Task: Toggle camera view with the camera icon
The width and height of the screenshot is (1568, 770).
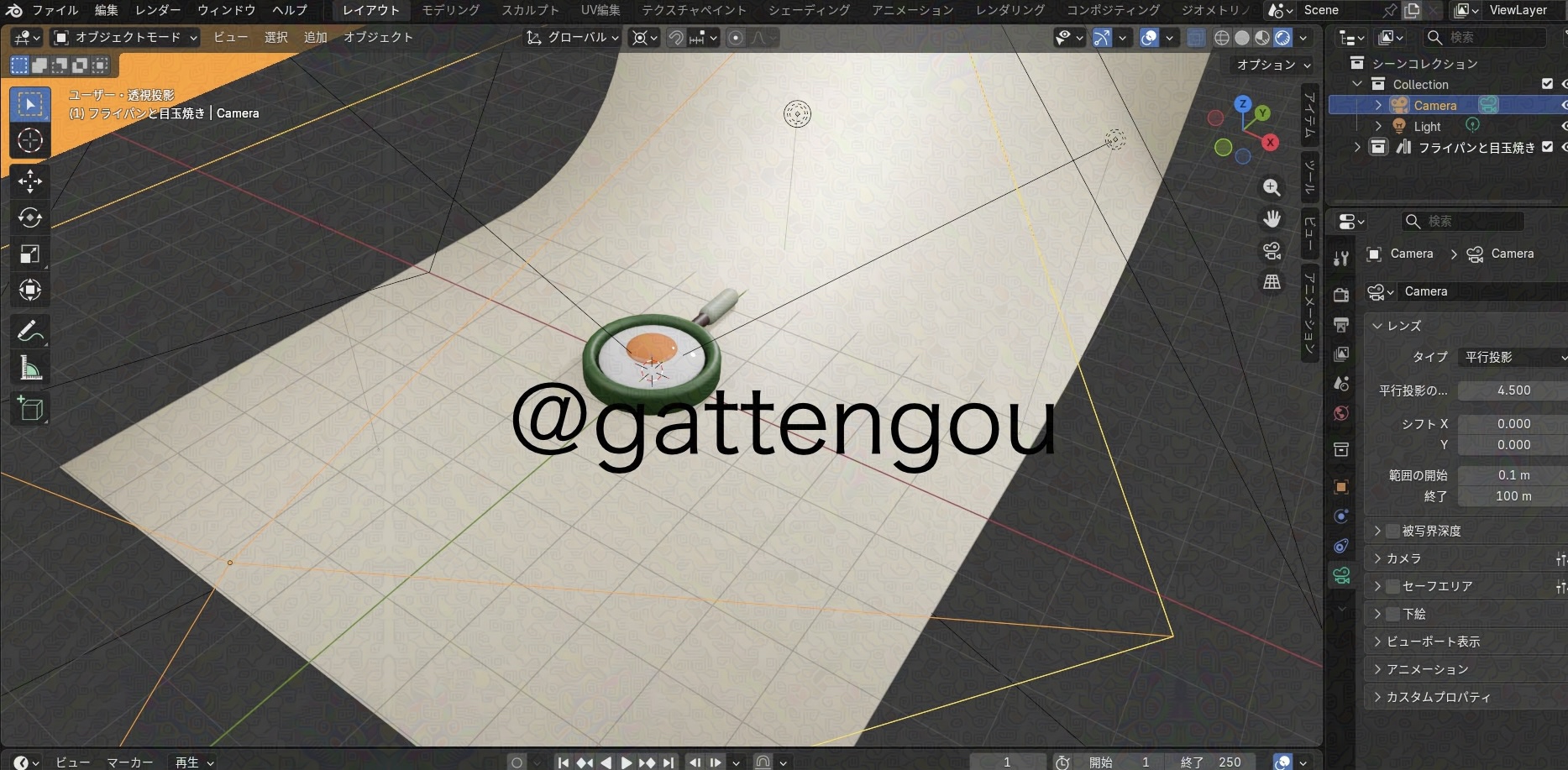Action: point(1272,251)
